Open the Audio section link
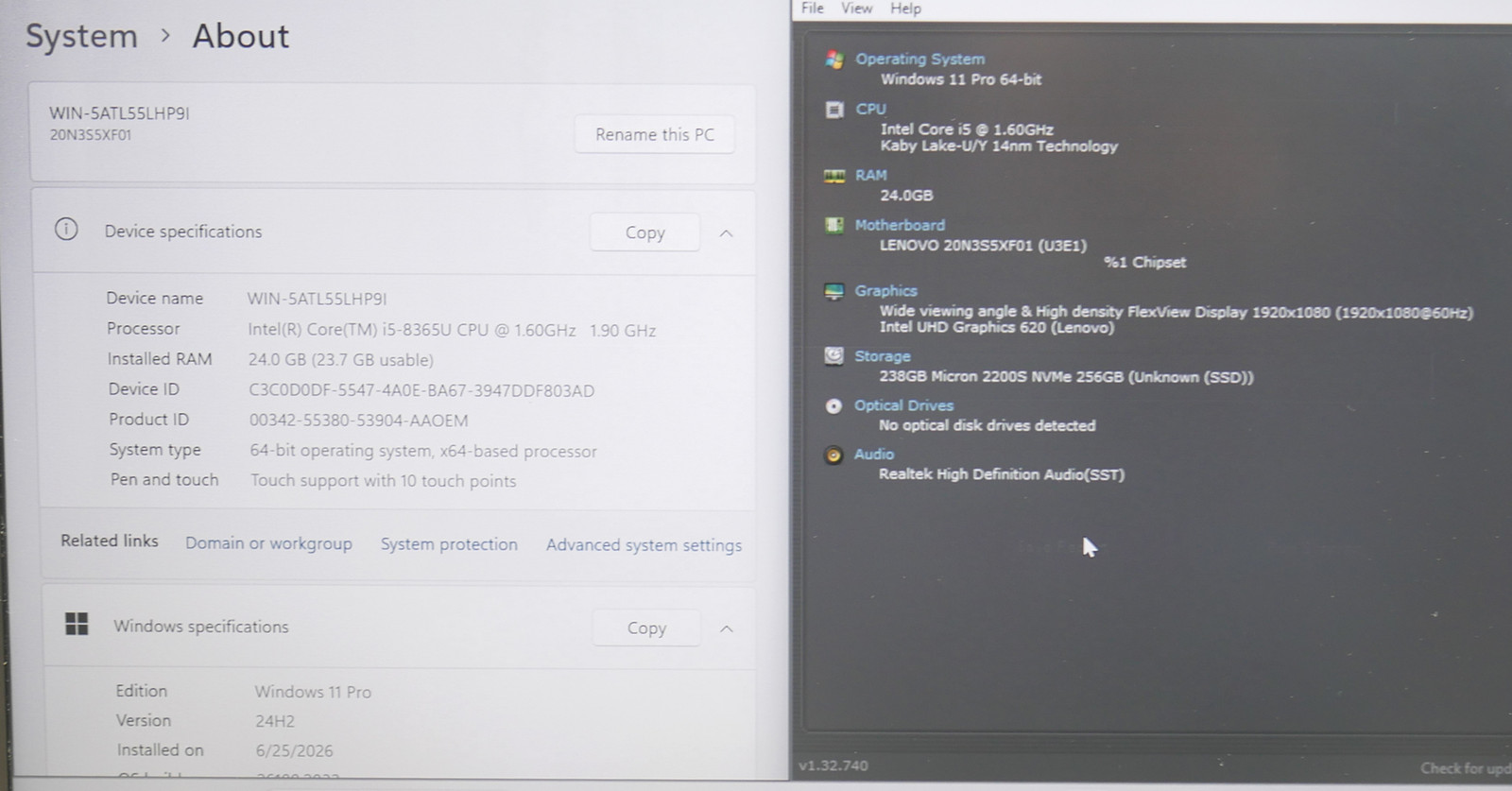The image size is (1512, 791). pos(873,455)
